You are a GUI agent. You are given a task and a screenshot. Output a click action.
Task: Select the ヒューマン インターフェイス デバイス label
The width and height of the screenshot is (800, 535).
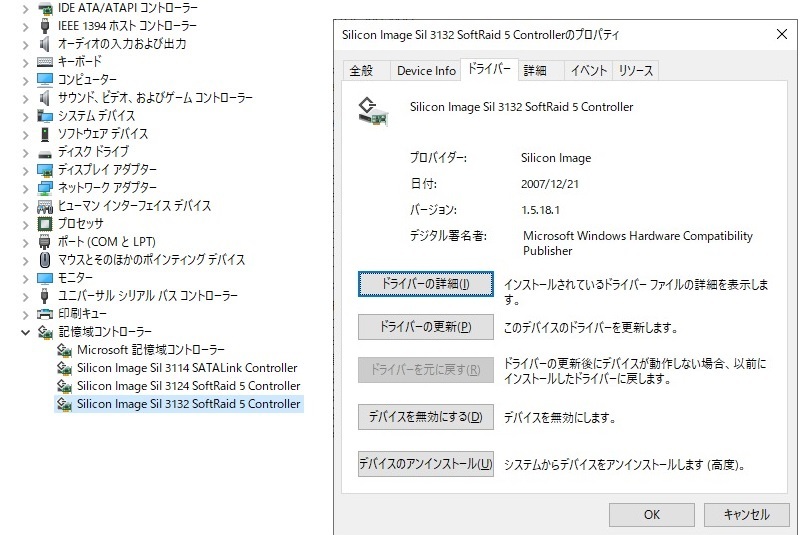[x=134, y=206]
